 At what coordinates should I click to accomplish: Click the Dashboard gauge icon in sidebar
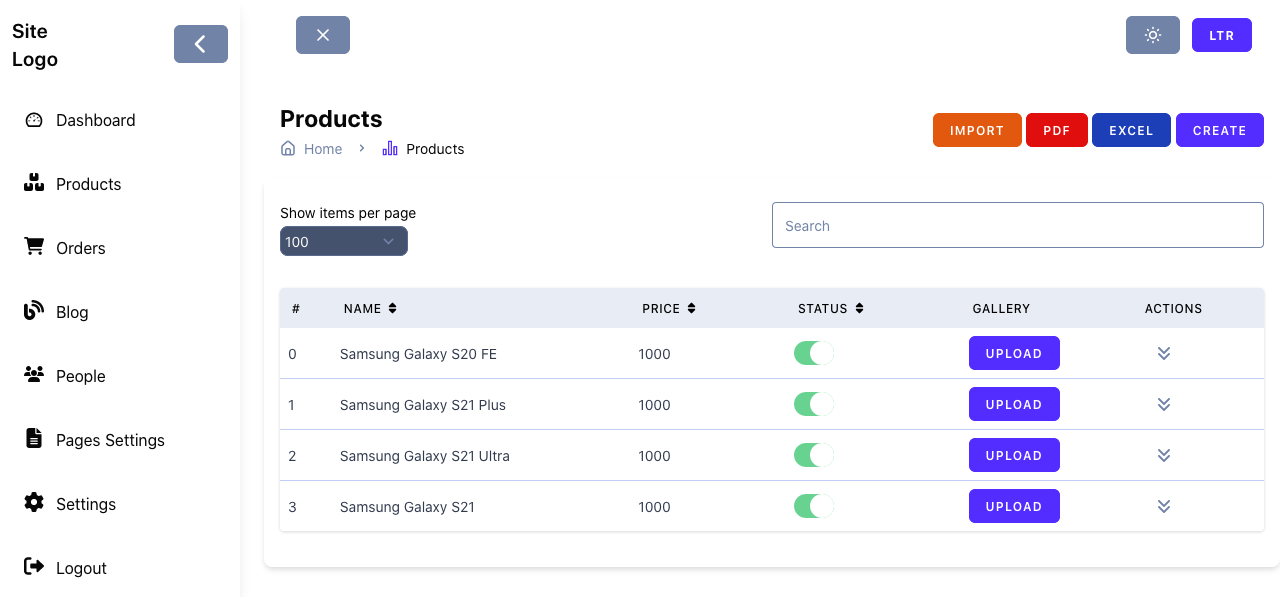34,120
